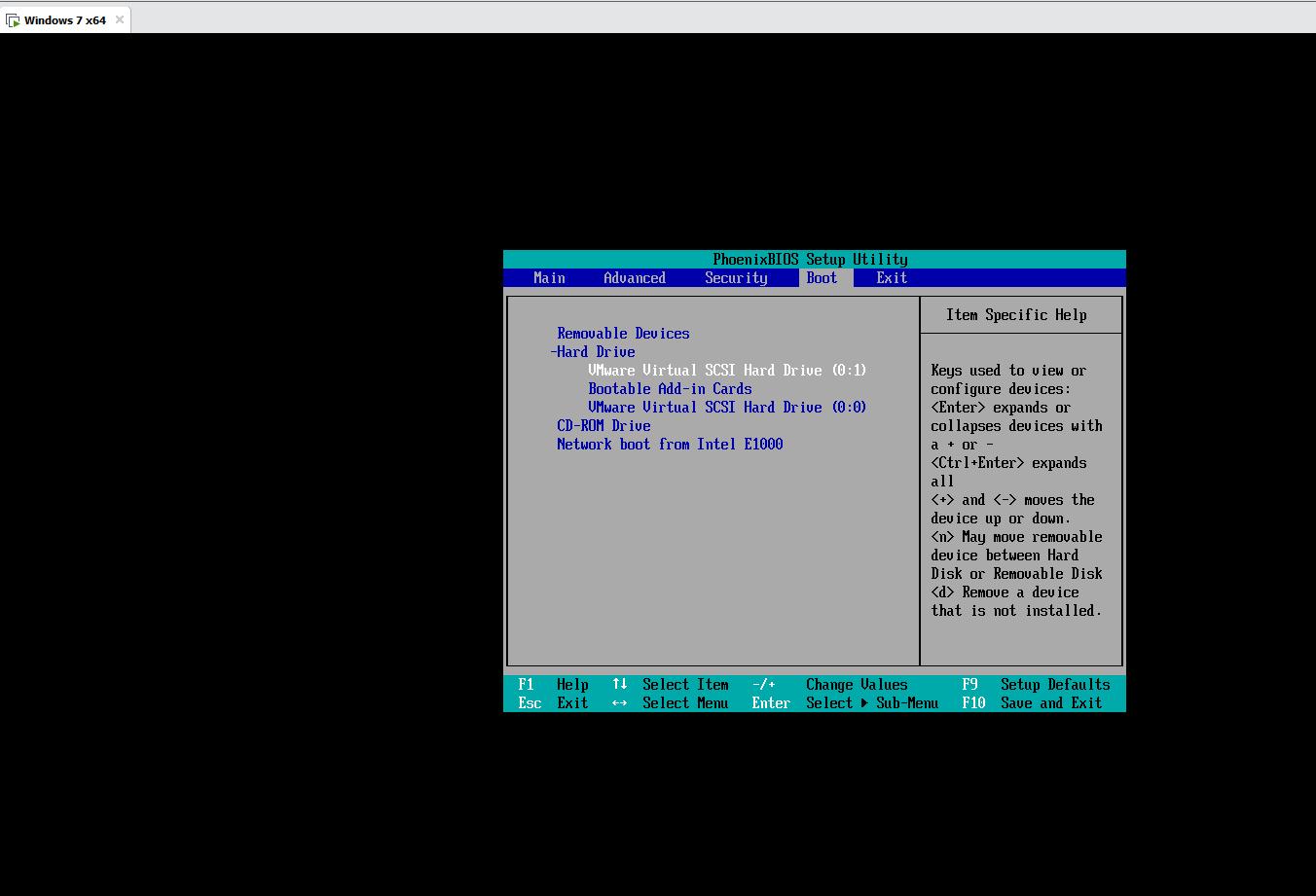Collapse the Hard Drive group
Image resolution: width=1316 pixels, height=896 pixels.
[593, 352]
